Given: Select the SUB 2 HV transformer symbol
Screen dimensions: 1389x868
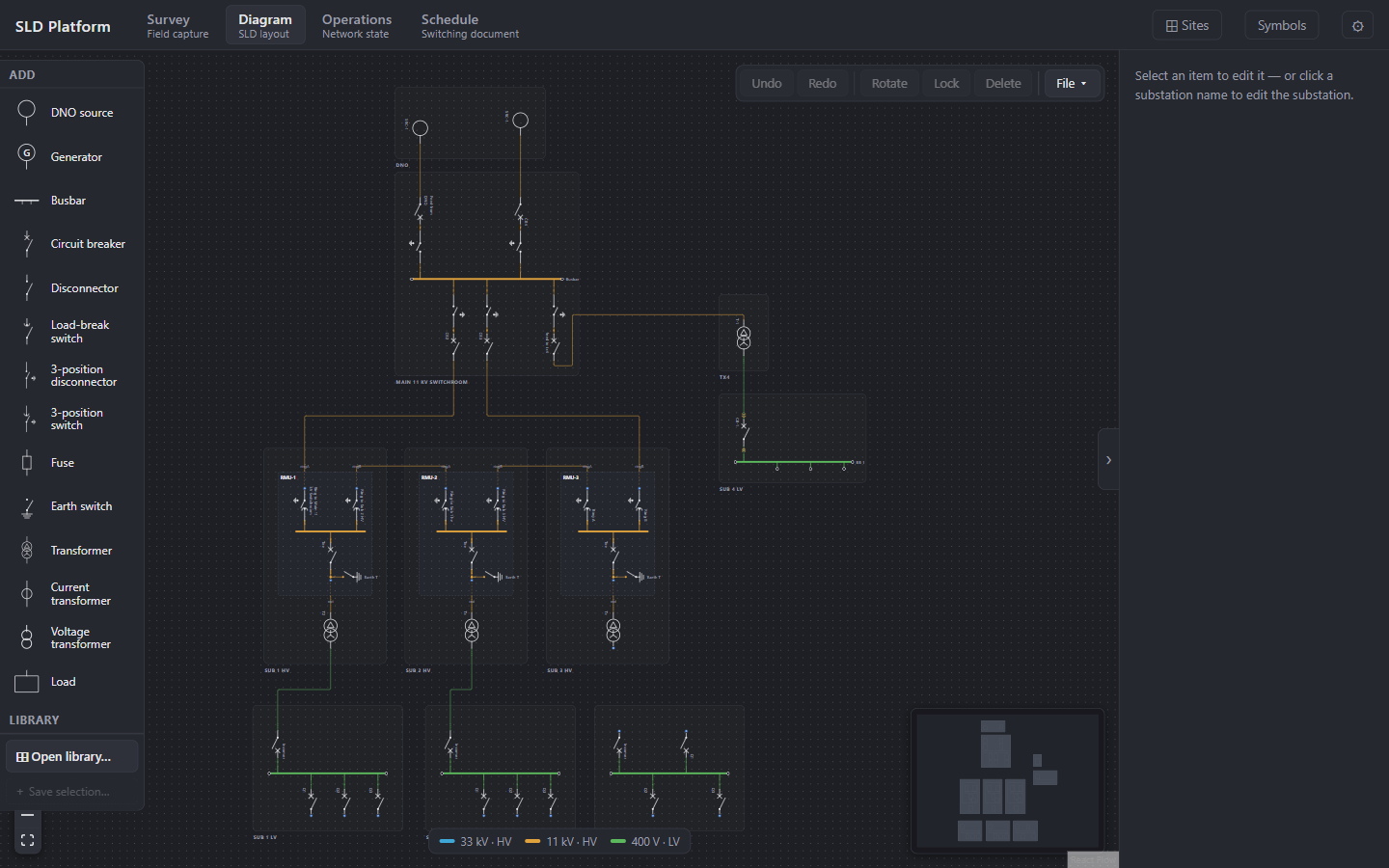Looking at the screenshot, I should click(472, 630).
